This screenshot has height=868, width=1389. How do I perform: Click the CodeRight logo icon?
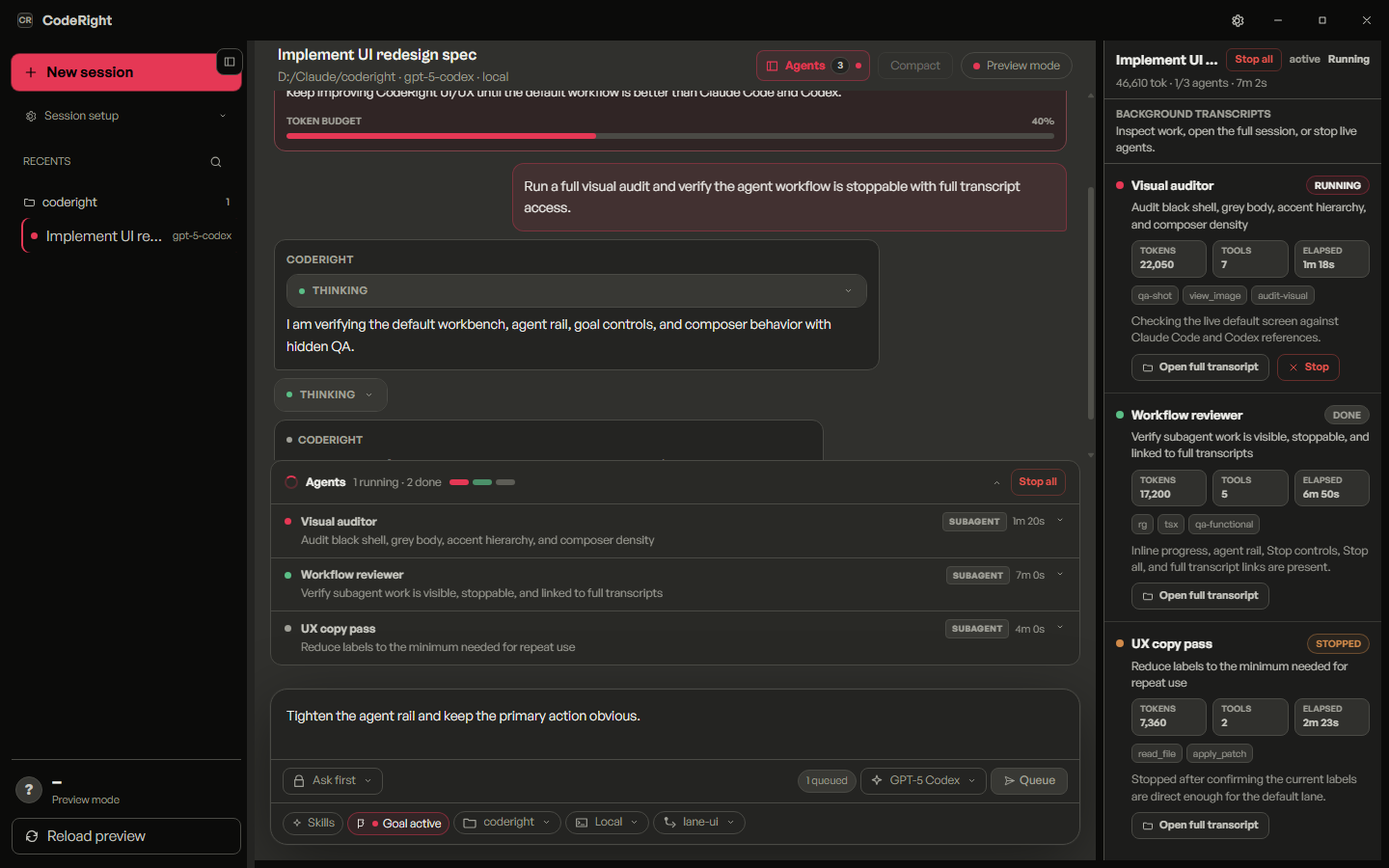[25, 20]
